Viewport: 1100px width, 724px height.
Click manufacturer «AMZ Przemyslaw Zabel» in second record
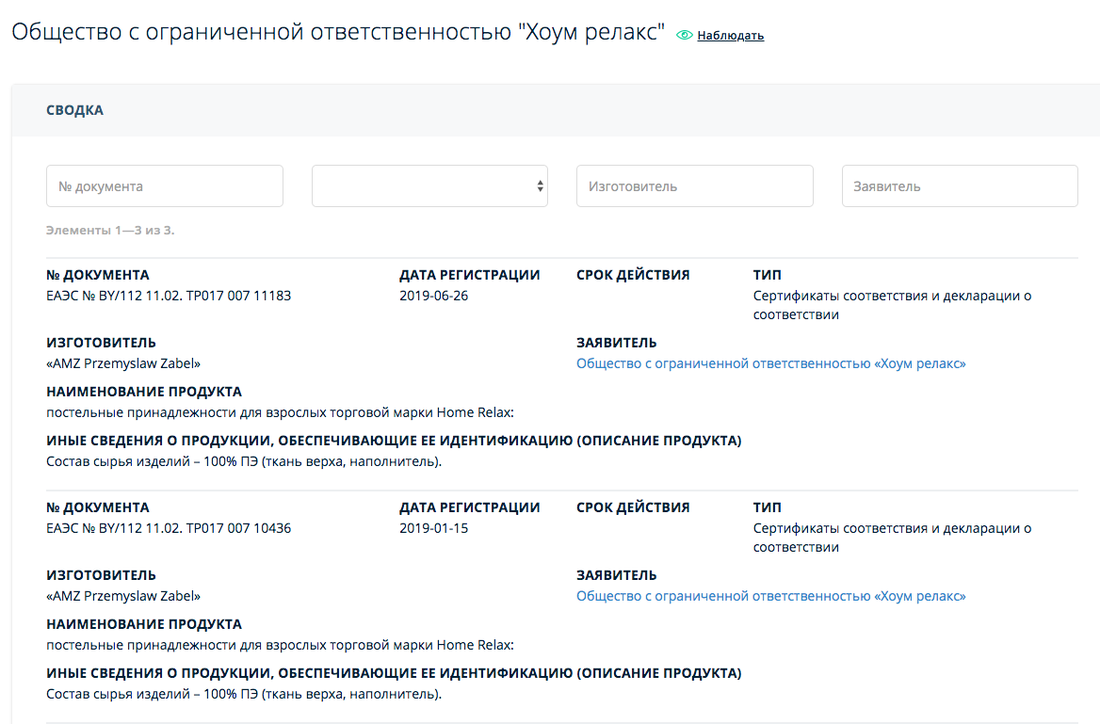pos(123,596)
